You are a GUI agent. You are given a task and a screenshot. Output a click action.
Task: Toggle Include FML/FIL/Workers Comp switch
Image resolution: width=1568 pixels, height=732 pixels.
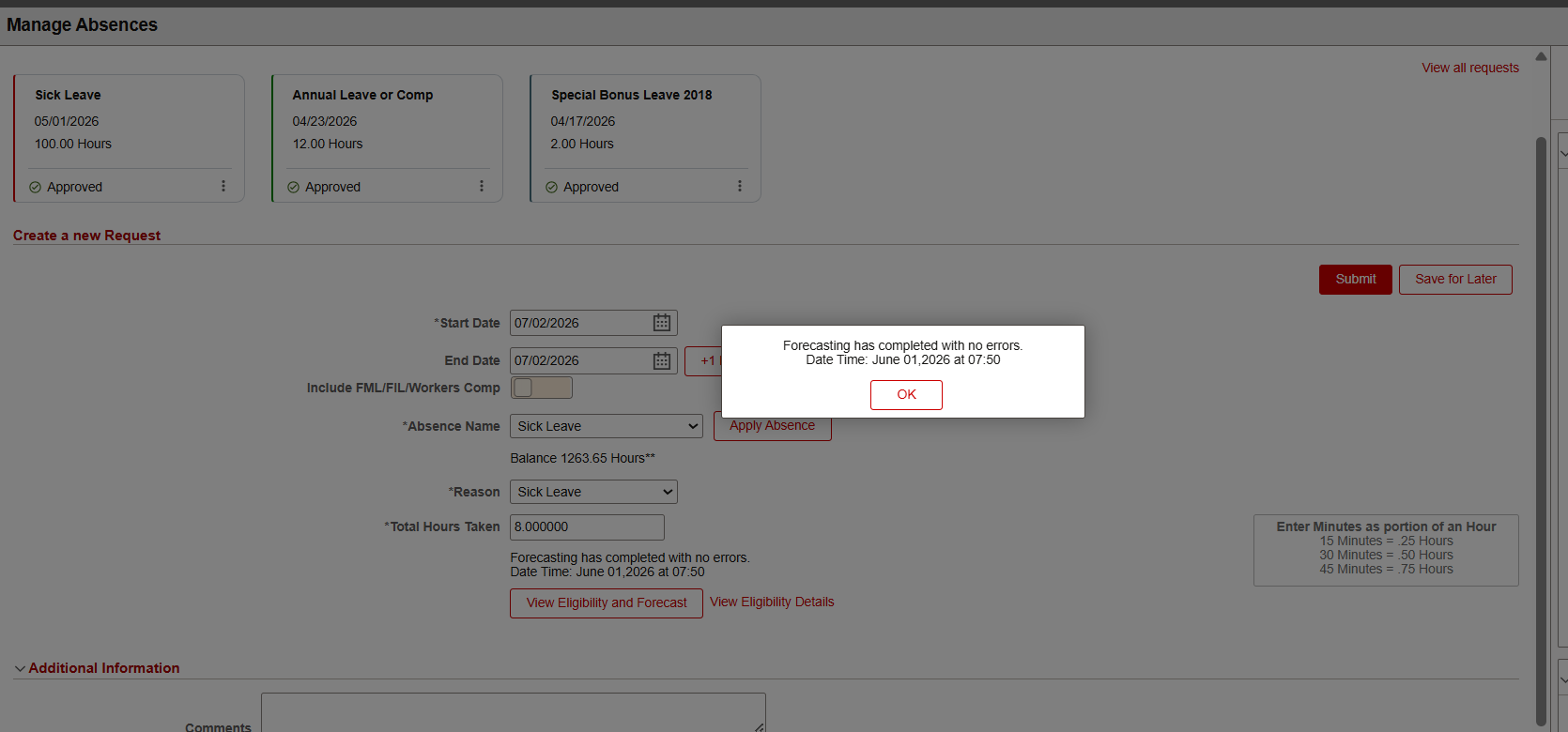click(542, 388)
